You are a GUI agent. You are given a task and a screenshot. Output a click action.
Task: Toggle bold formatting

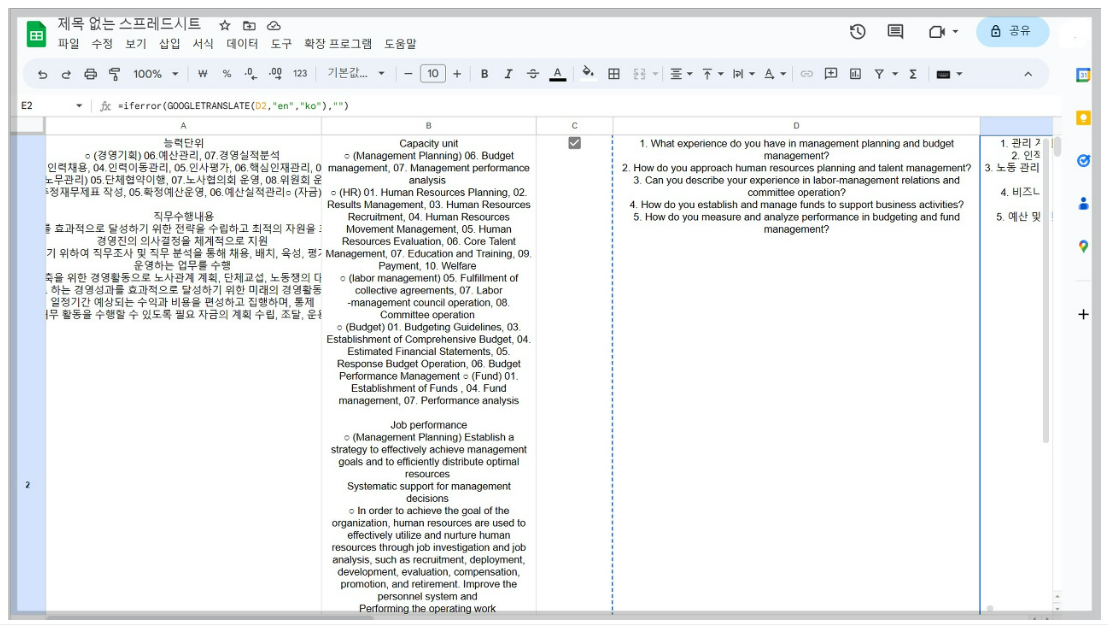point(485,74)
